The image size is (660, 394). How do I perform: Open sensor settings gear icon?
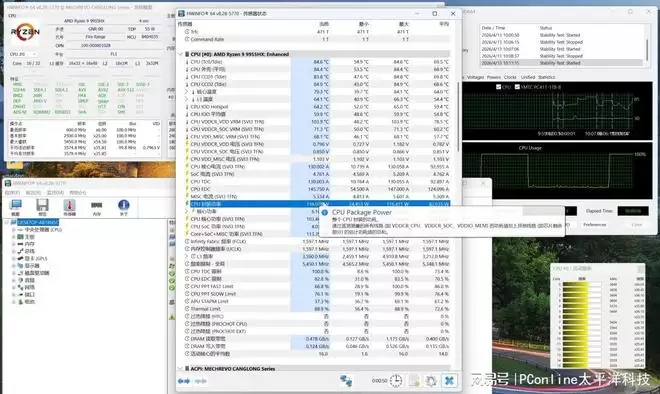[x=431, y=381]
